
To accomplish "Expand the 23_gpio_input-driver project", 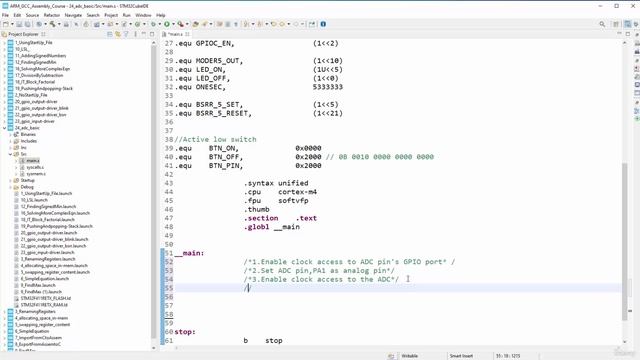I will coord(4,122).
